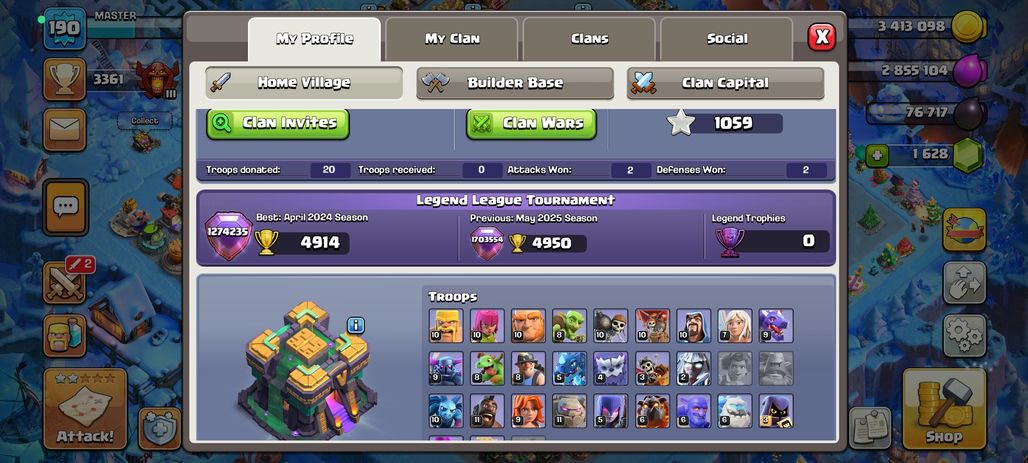Select the Home Village section

click(x=304, y=83)
